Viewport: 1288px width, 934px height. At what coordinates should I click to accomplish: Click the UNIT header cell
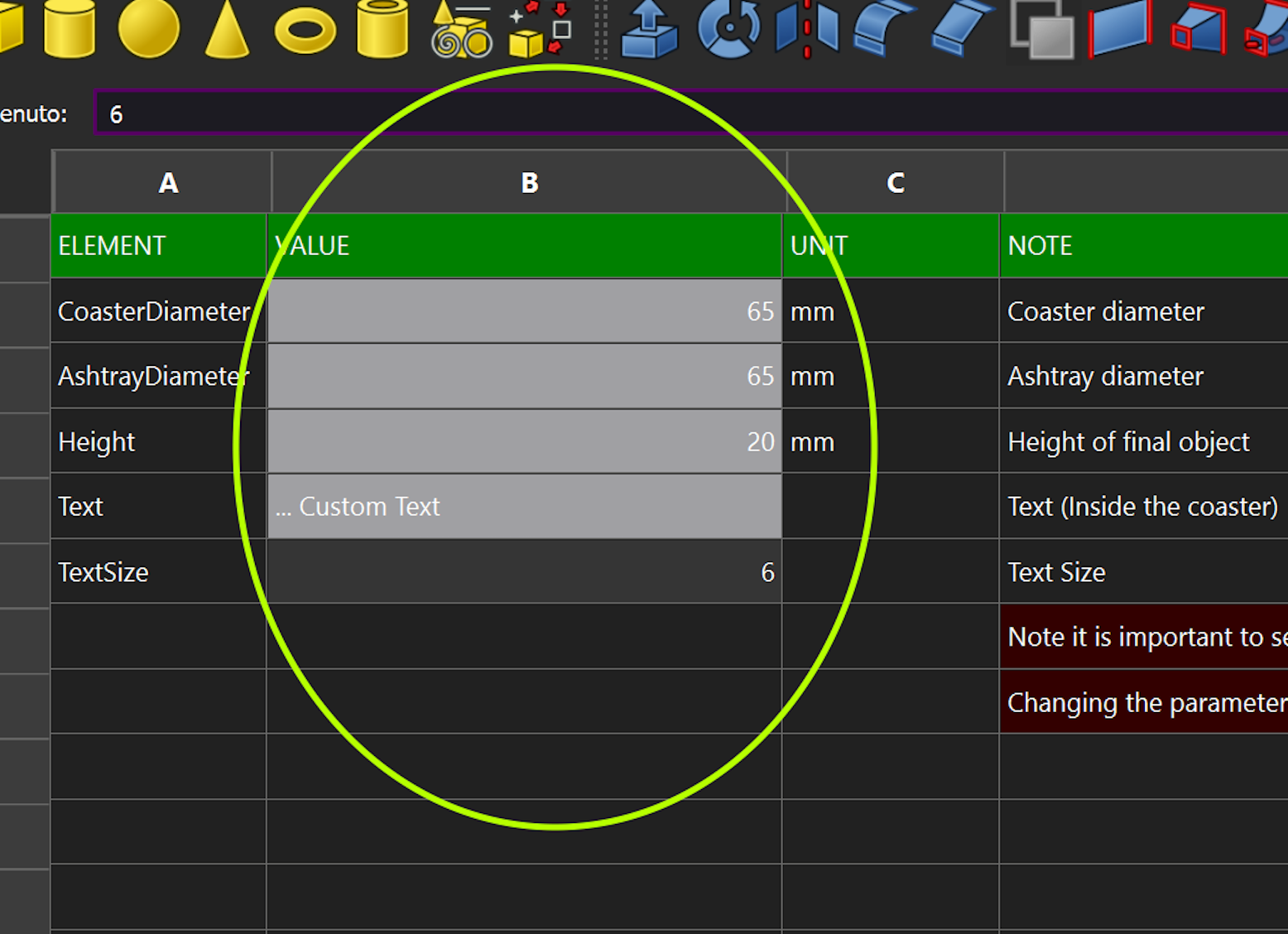pyautogui.click(x=891, y=245)
